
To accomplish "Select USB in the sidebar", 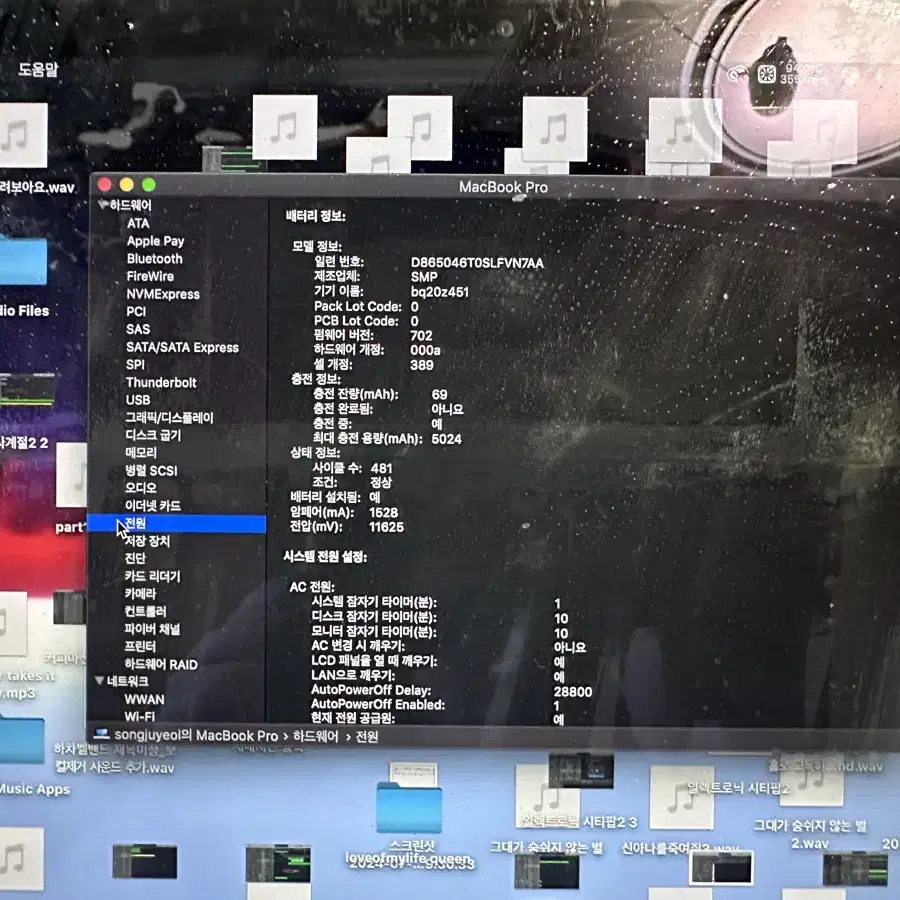I will tap(138, 399).
